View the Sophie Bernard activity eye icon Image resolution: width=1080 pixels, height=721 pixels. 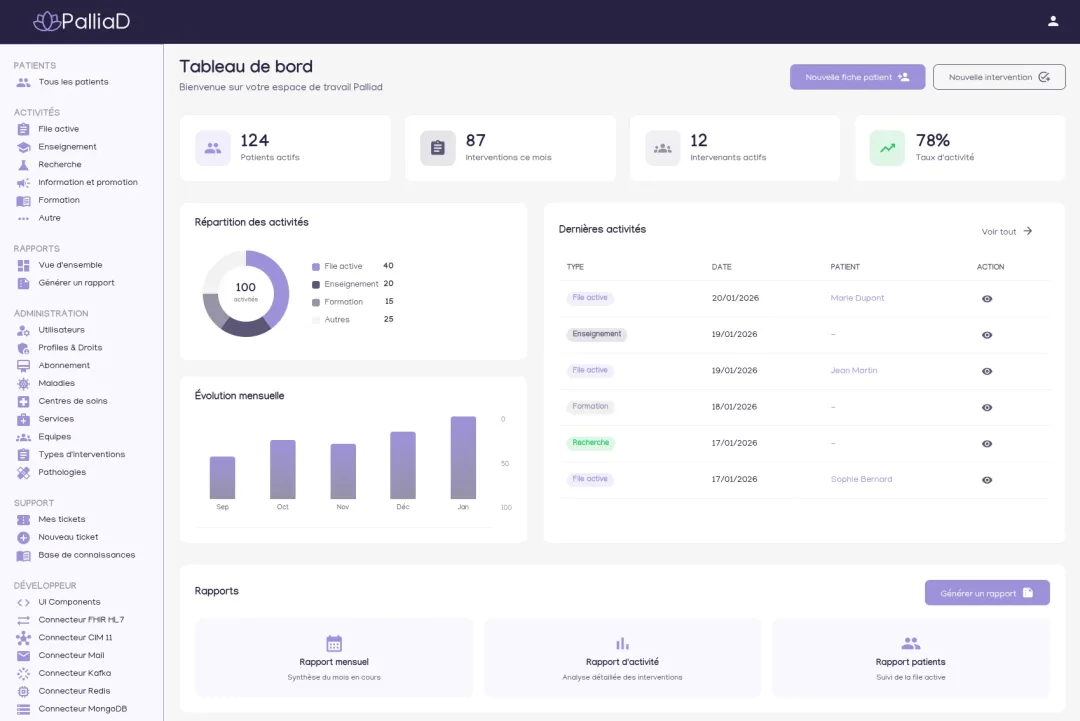coord(986,480)
